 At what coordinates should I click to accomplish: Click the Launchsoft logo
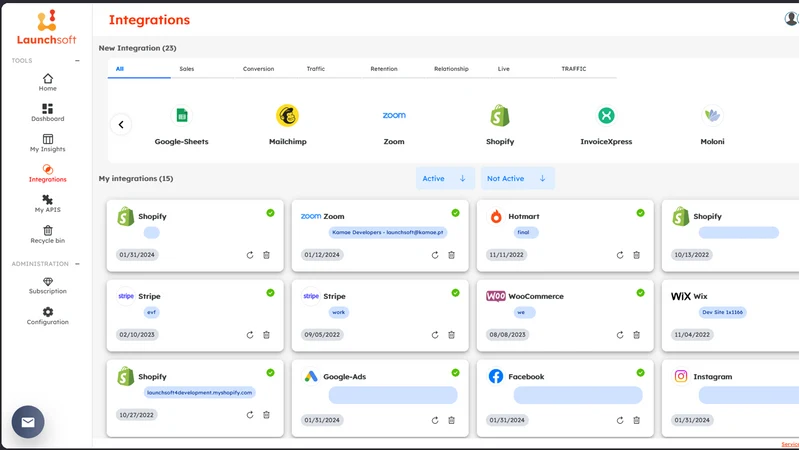[x=46, y=28]
